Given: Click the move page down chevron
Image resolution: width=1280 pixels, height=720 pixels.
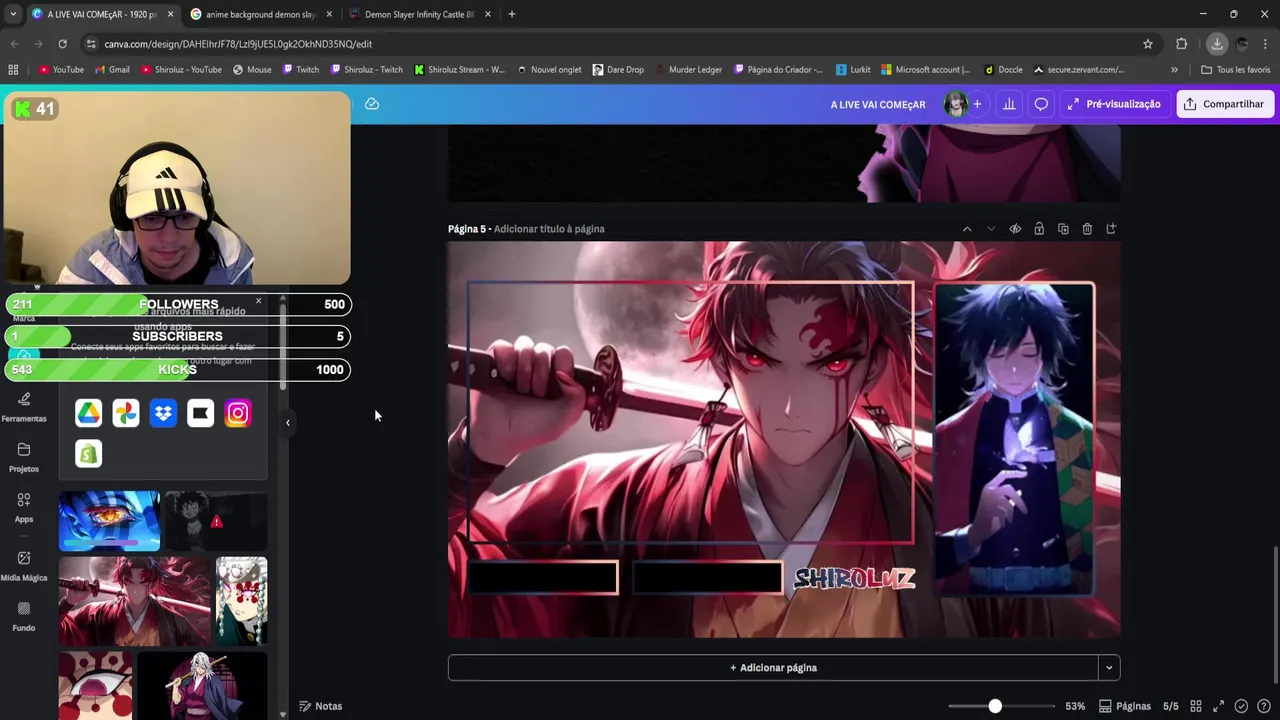Looking at the screenshot, I should [991, 229].
